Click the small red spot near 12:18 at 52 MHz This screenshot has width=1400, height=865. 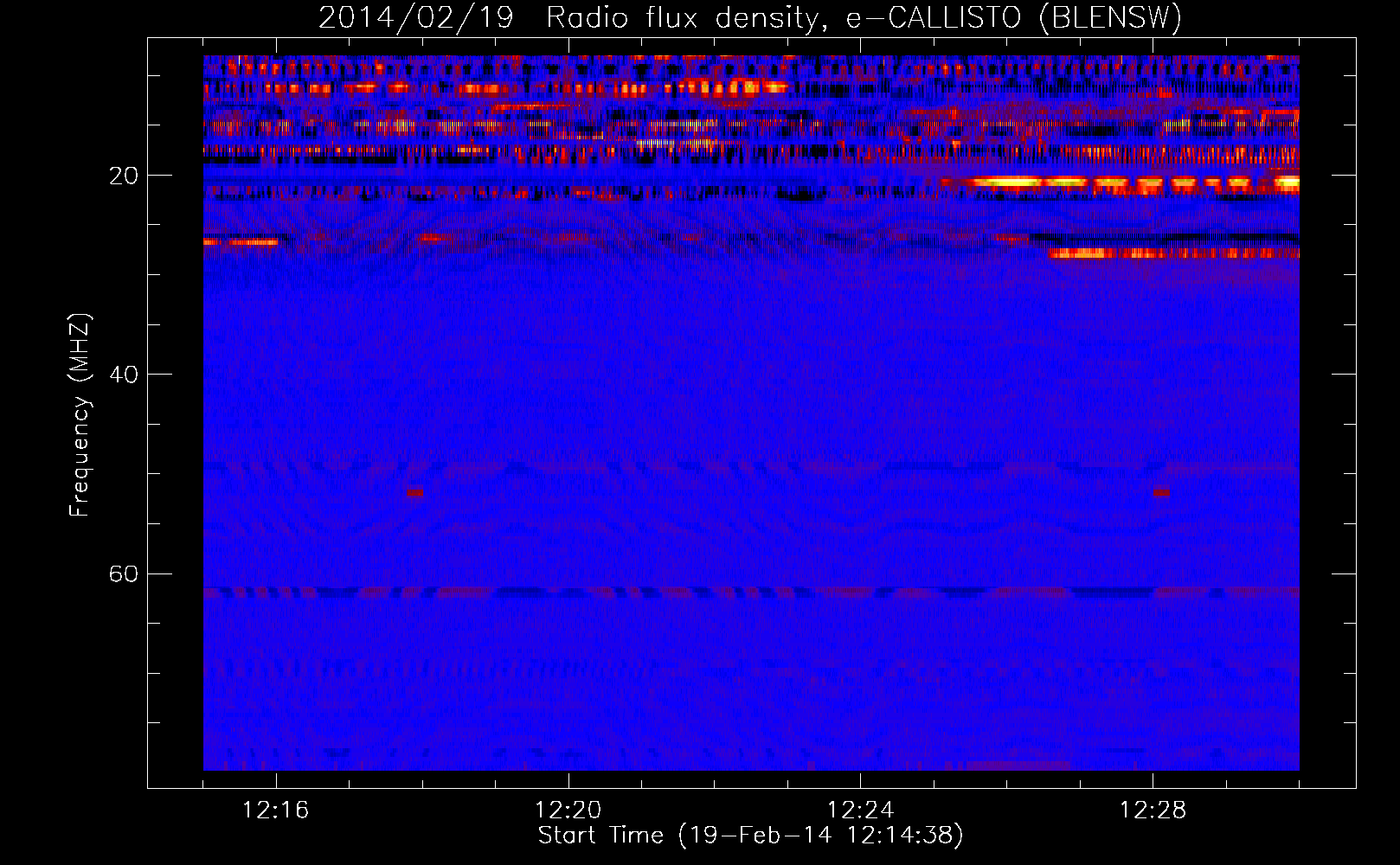[x=415, y=493]
